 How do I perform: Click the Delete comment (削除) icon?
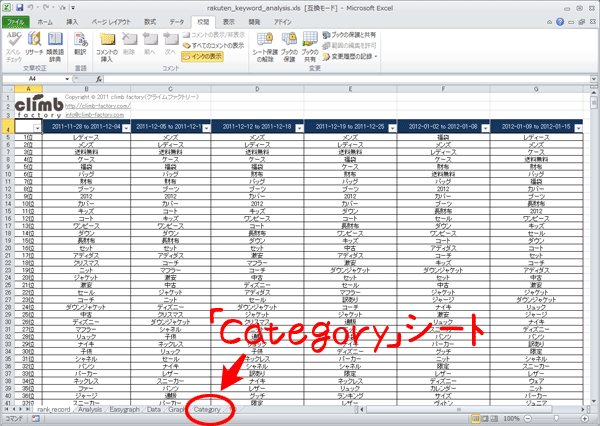129,44
